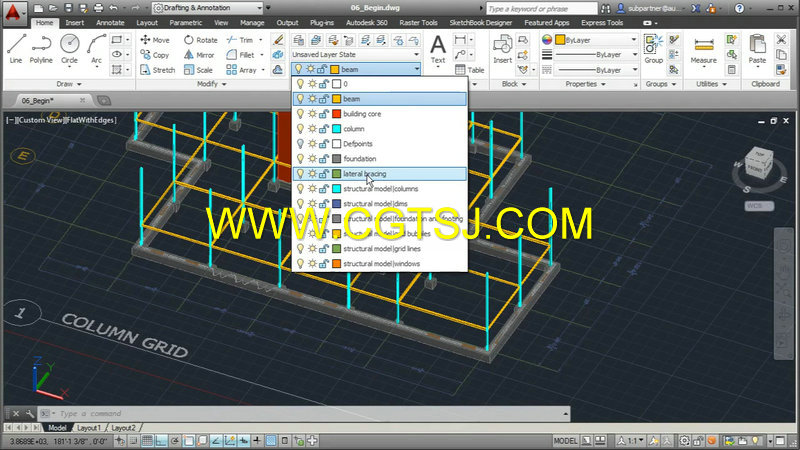Click the orange color swatch of beam layer
800x450 pixels.
coord(337,99)
